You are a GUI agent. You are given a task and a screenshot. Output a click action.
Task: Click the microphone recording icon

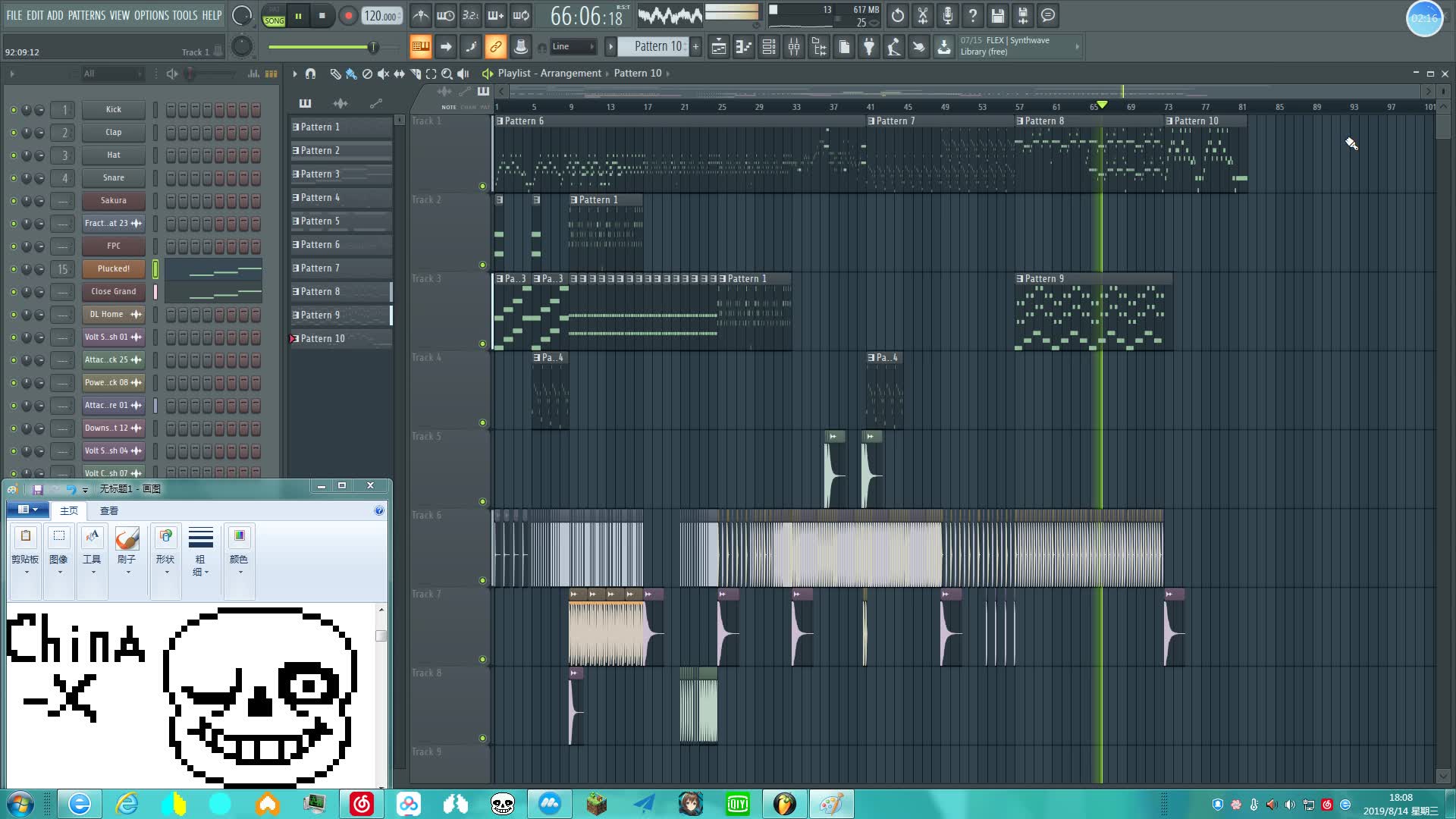tap(947, 15)
